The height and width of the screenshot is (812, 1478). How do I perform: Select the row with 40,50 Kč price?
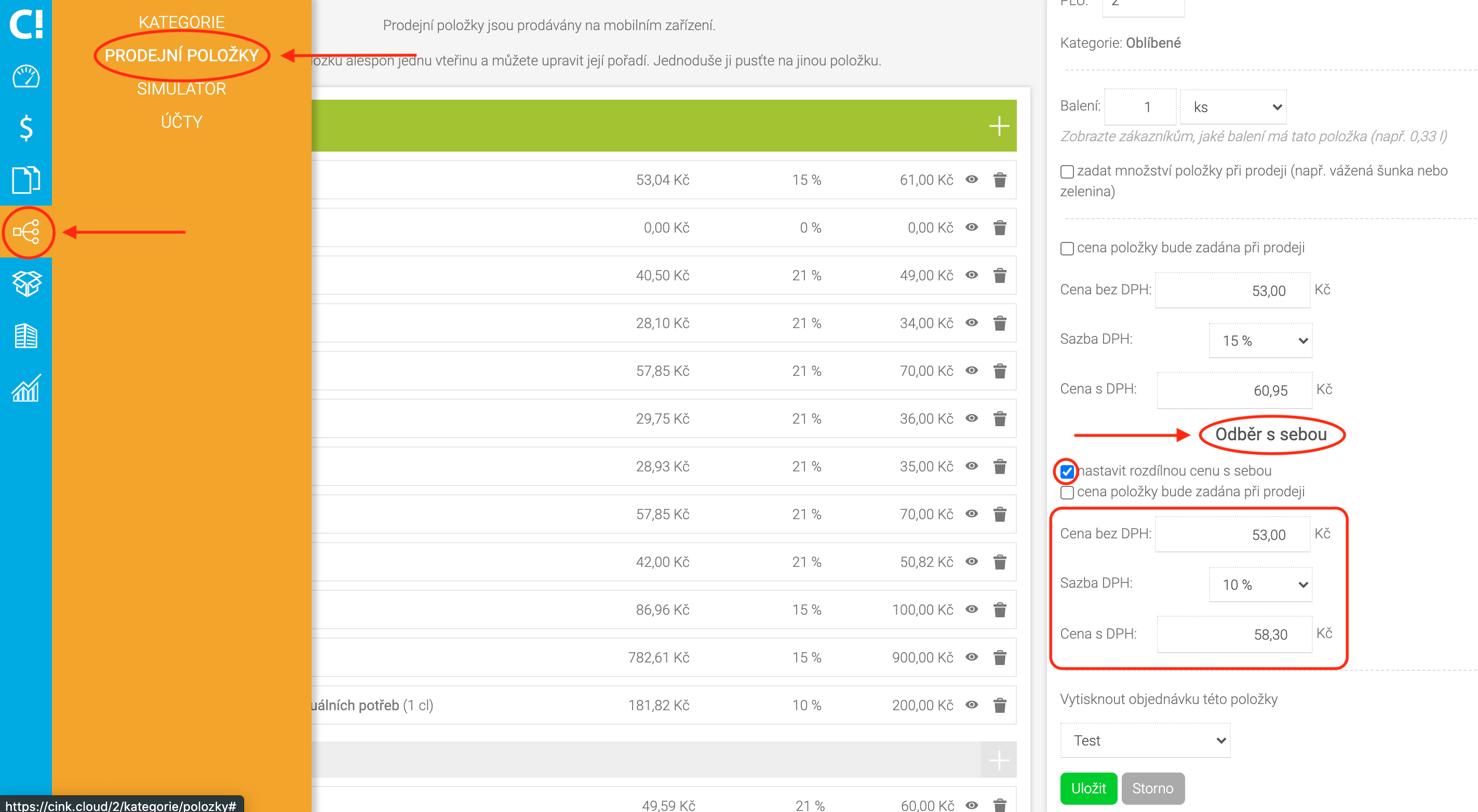663,275
